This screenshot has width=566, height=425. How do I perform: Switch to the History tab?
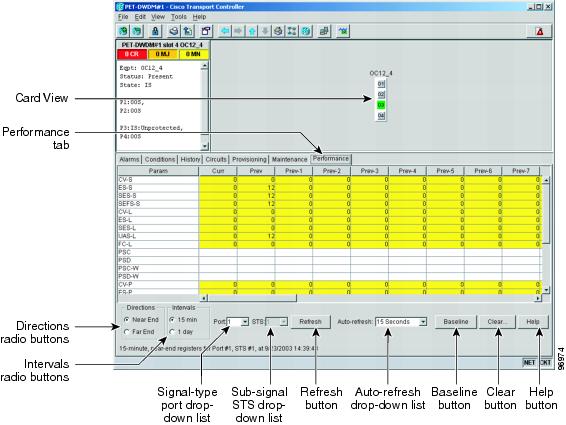click(190, 159)
